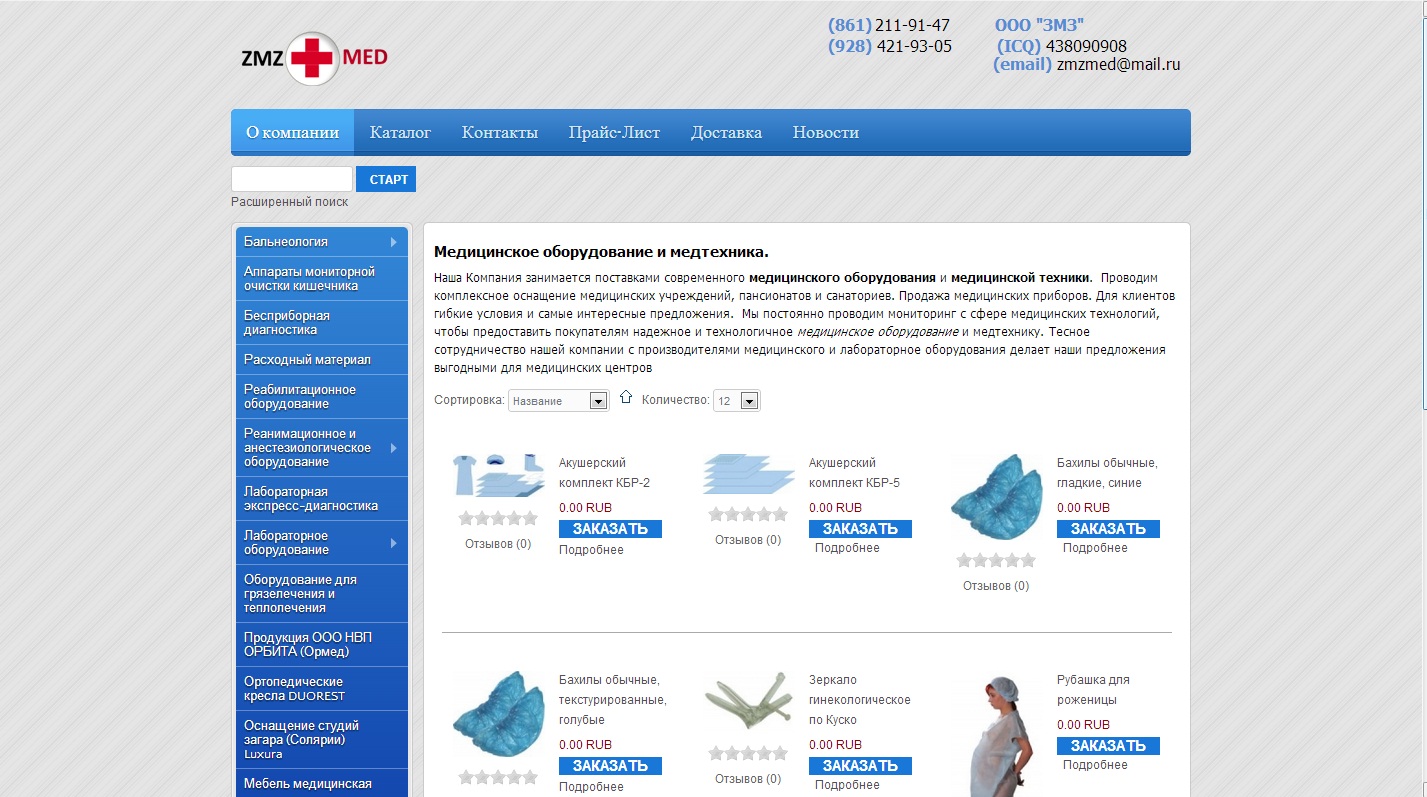Viewport: 1427px width, 797px height.
Task: Open Акушерский комплект КБР-2 product image
Action: tap(497, 474)
